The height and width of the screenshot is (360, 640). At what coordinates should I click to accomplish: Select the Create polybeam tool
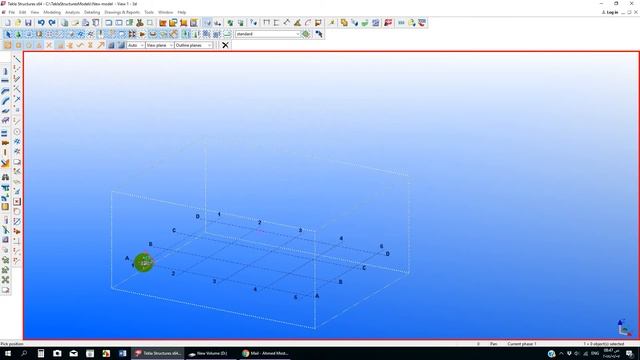[5, 91]
